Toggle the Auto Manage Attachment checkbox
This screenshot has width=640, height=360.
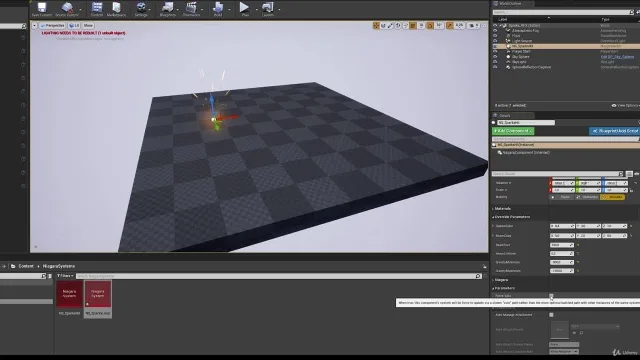click(x=551, y=315)
